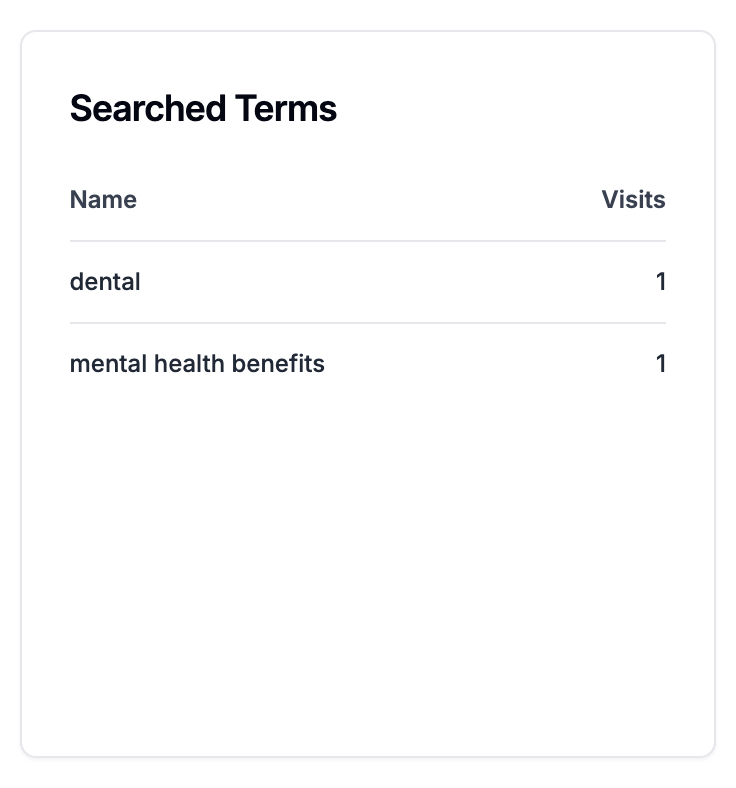Click the word Searched in the title
Screen dimensions: 736x788
pyautogui.click(x=148, y=109)
